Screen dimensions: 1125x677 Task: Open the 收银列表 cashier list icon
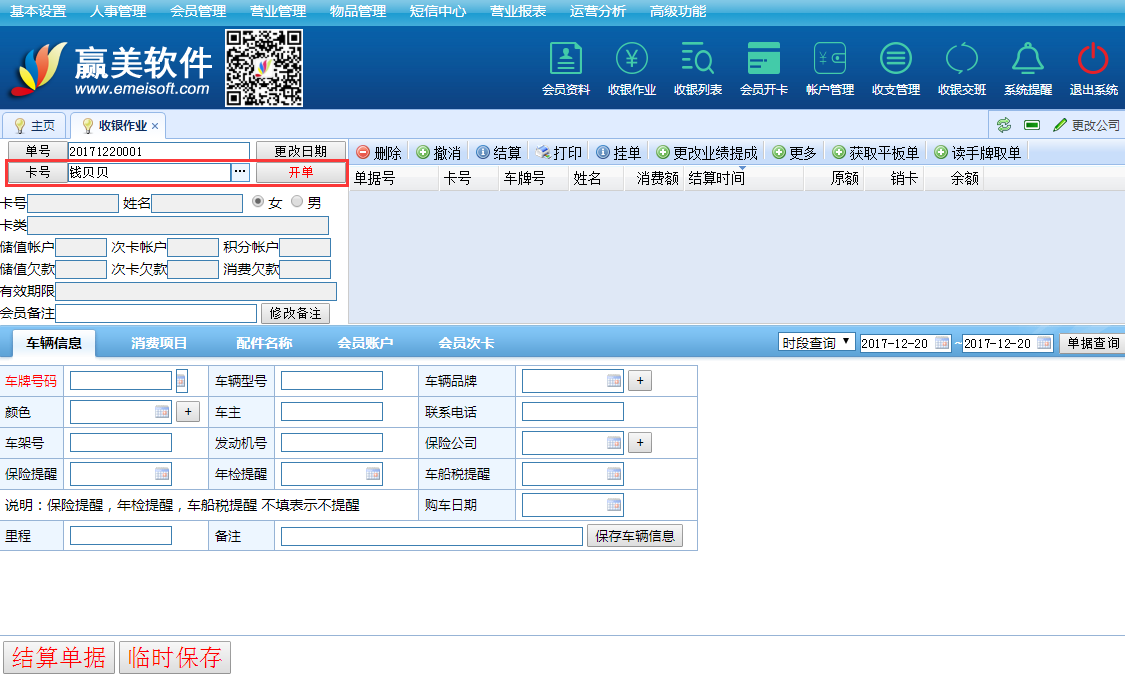pos(698,60)
